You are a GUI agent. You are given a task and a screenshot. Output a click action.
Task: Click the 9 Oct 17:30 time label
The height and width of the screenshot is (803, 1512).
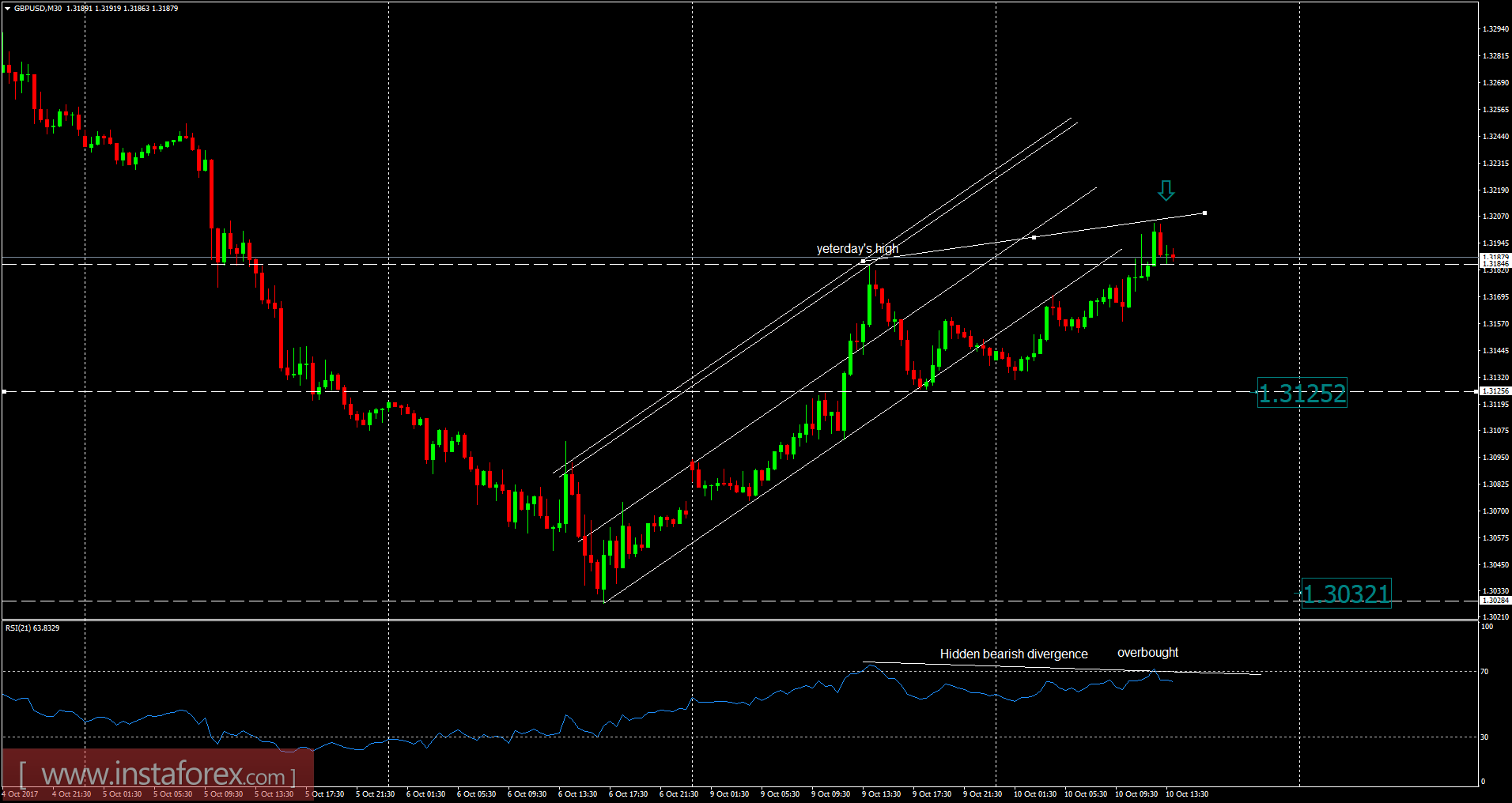click(932, 794)
